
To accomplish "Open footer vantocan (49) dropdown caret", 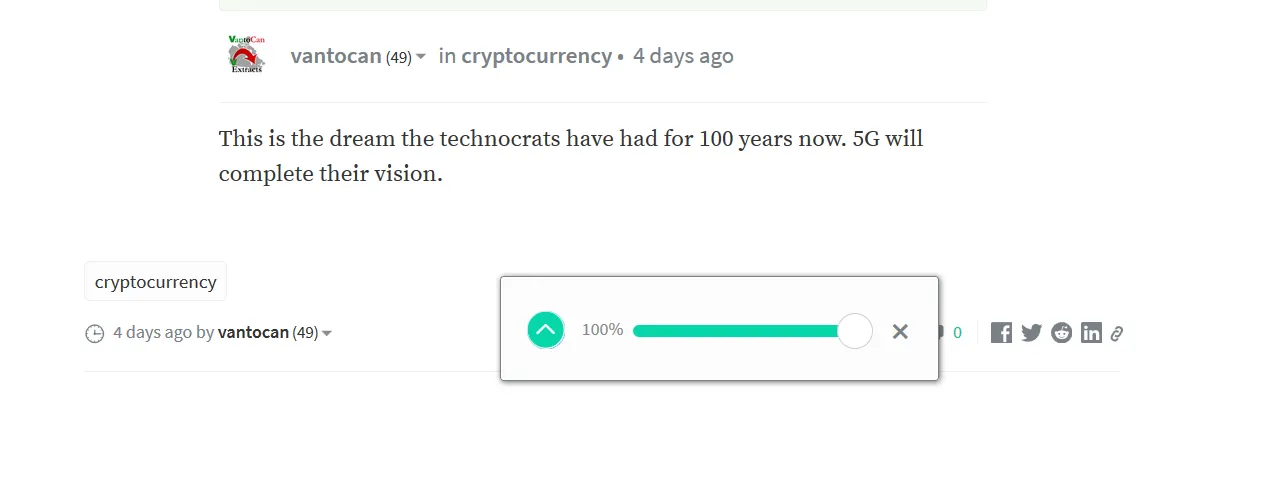I will coord(327,333).
